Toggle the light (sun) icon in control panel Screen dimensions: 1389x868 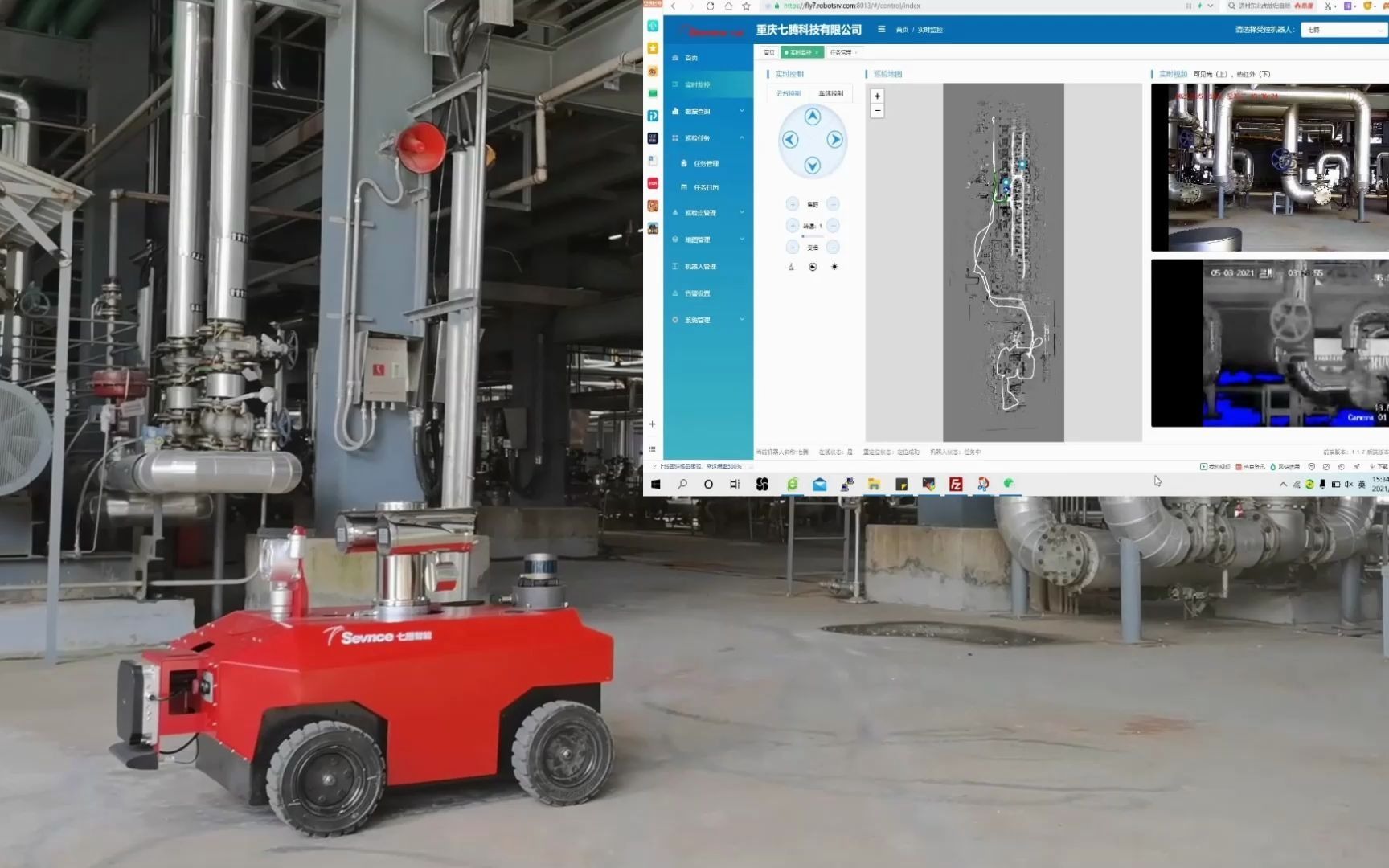click(x=834, y=267)
